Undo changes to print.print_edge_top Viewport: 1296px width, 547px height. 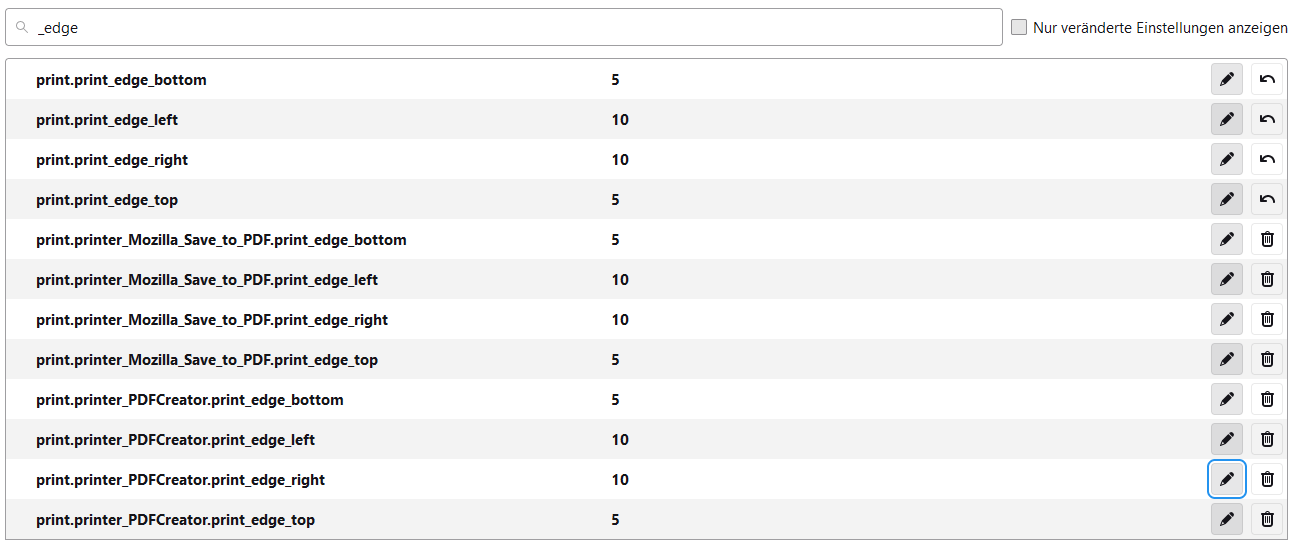coord(1267,199)
